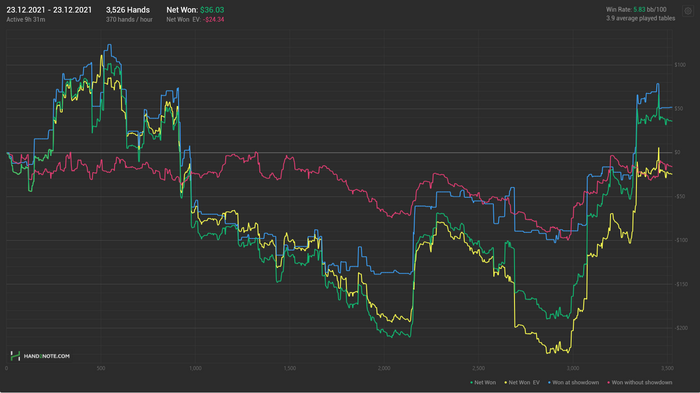Click the blue Won at showdown legend dot

click(x=549, y=383)
